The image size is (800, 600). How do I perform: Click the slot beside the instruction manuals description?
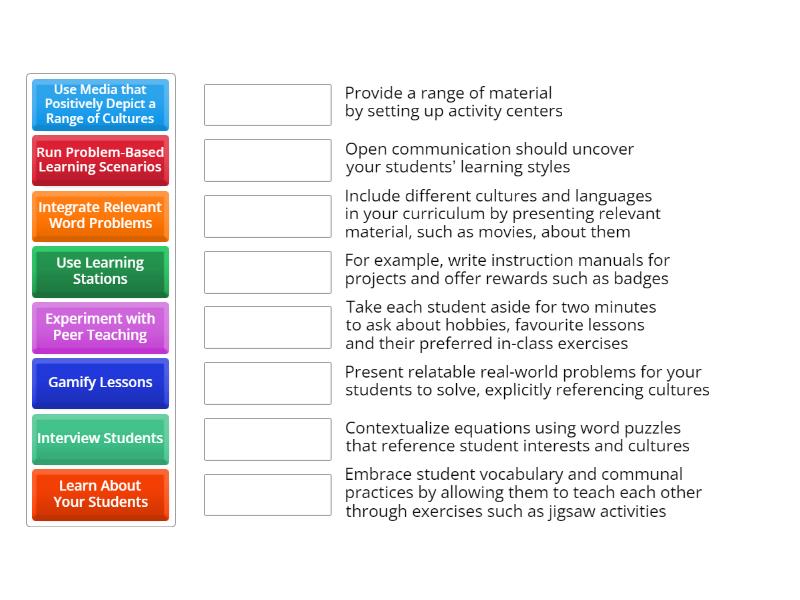pos(267,270)
